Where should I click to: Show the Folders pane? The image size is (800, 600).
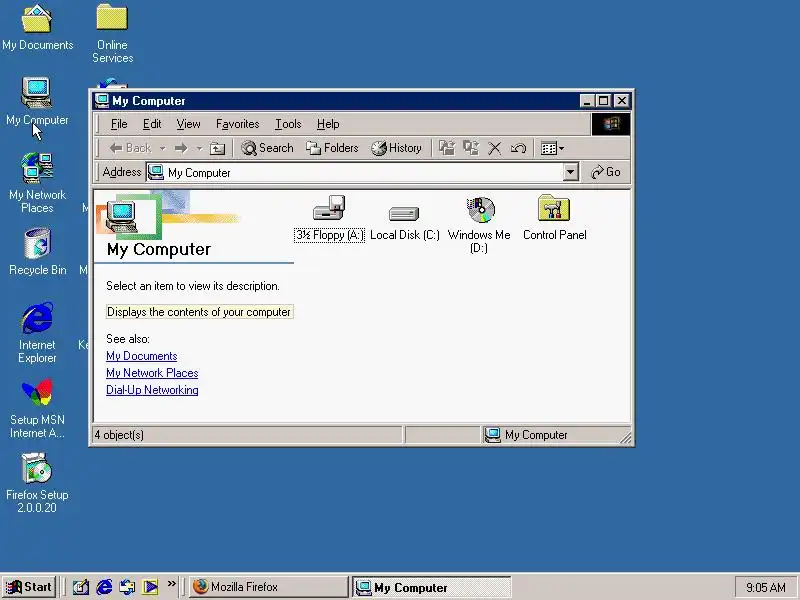[x=332, y=148]
